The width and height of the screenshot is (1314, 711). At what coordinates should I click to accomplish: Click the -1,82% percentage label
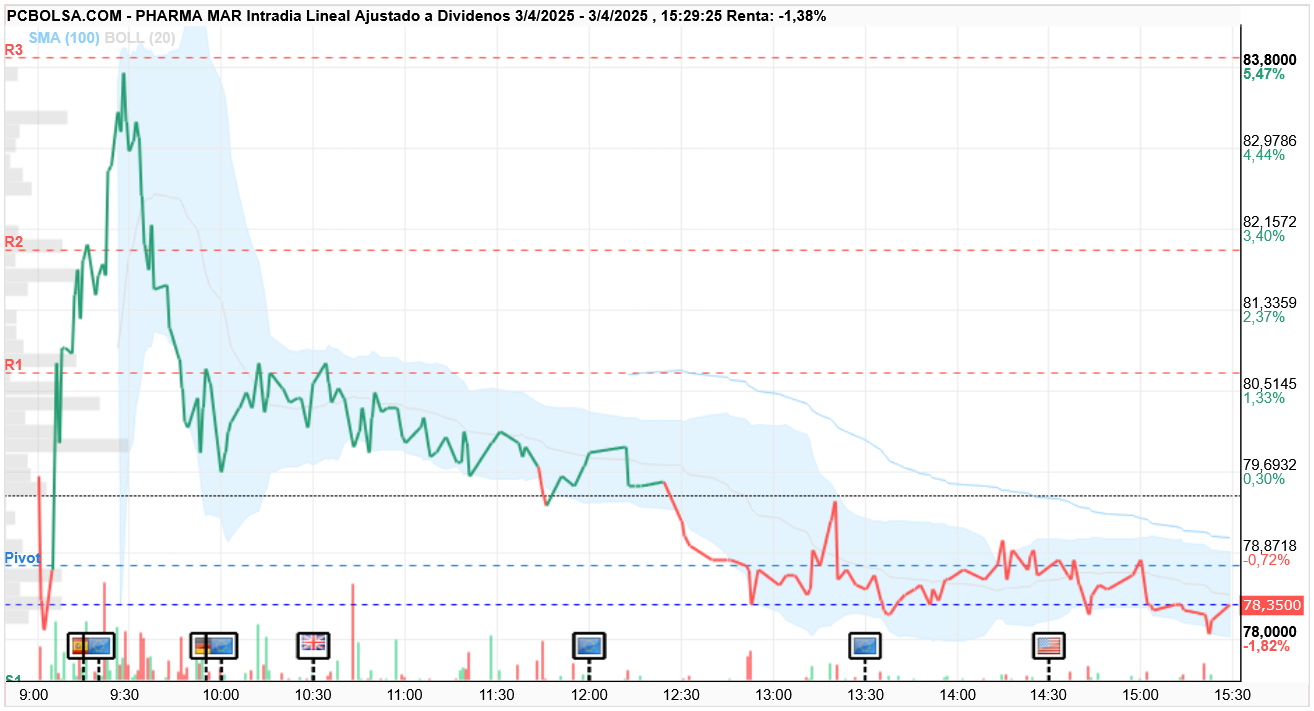click(x=1266, y=646)
